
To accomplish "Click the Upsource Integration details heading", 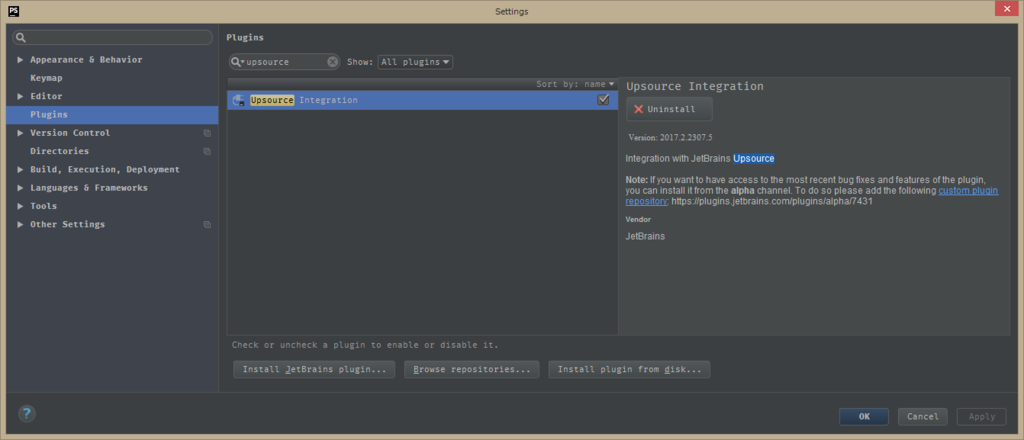I will pos(695,86).
